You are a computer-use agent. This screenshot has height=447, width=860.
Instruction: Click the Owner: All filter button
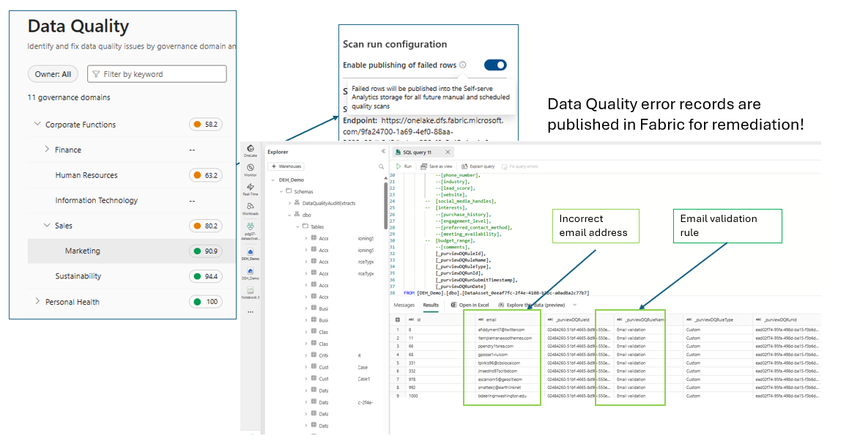[x=53, y=74]
